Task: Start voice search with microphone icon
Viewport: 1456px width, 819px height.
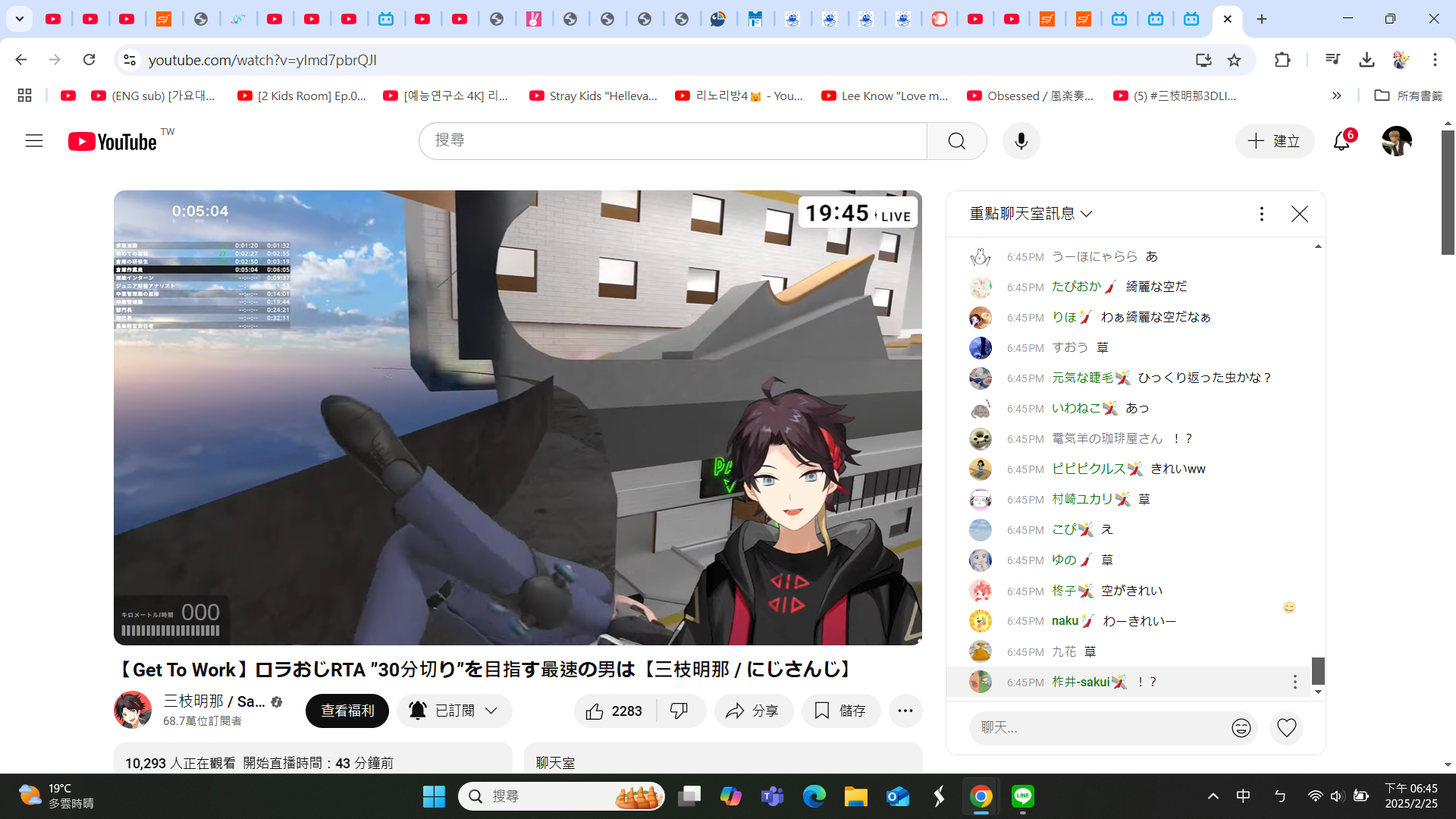Action: 1021,141
